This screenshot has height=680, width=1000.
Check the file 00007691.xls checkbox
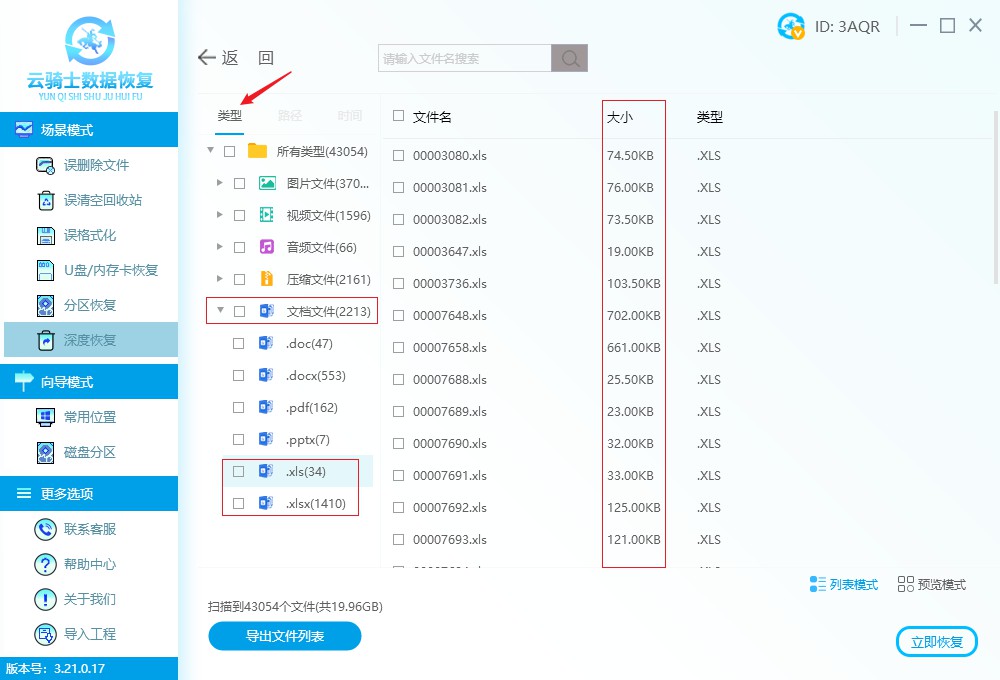click(399, 475)
